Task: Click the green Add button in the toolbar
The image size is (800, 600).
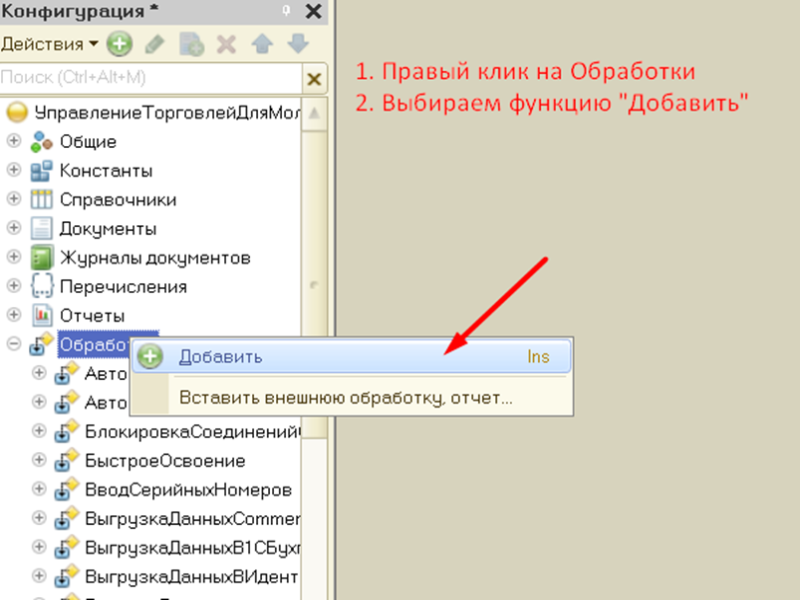Action: (119, 44)
